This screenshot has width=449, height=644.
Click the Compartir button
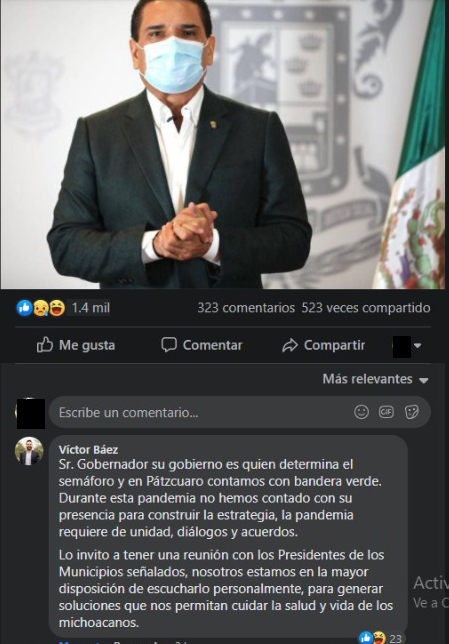(324, 345)
